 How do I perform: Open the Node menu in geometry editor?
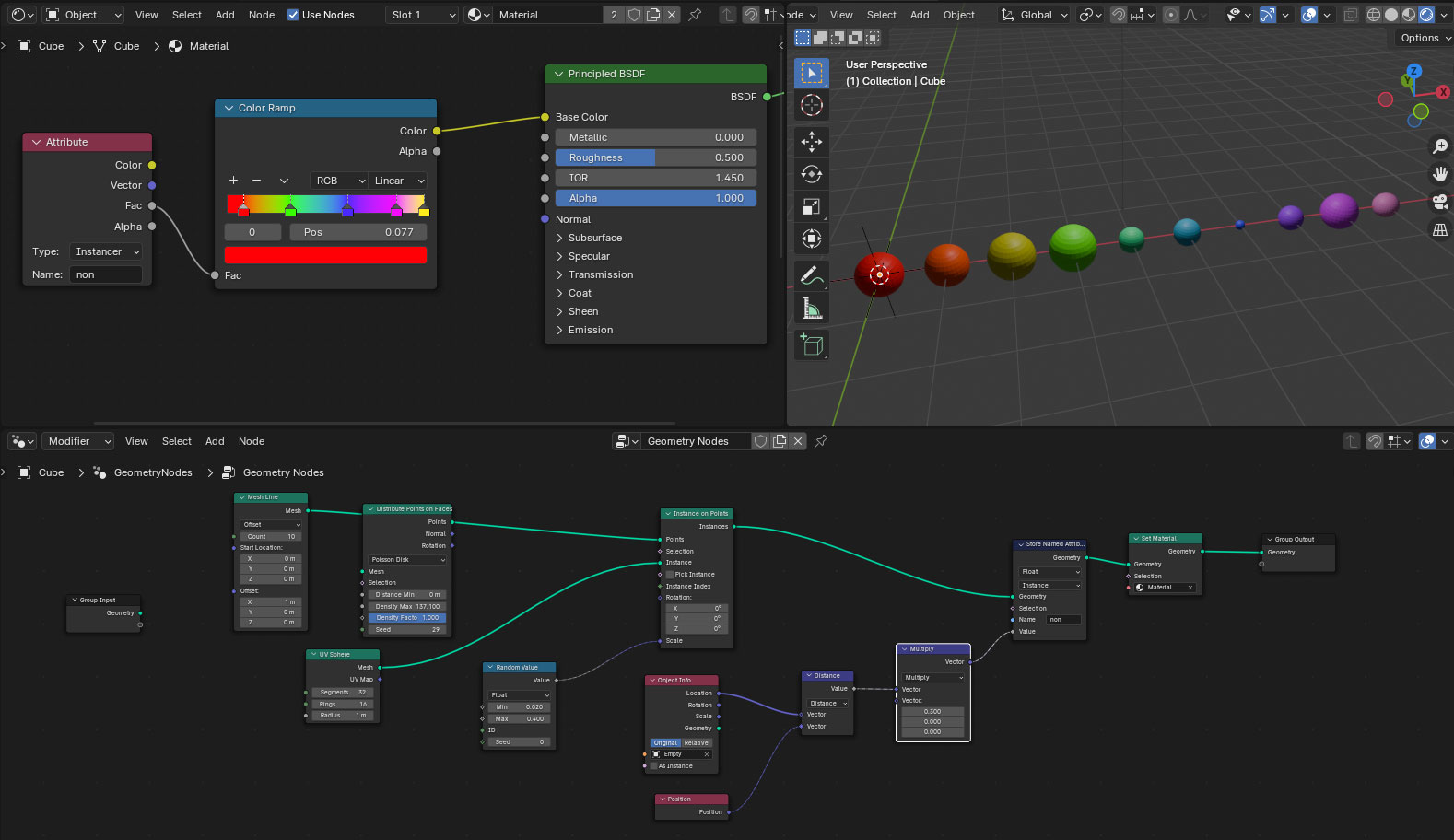pos(252,441)
